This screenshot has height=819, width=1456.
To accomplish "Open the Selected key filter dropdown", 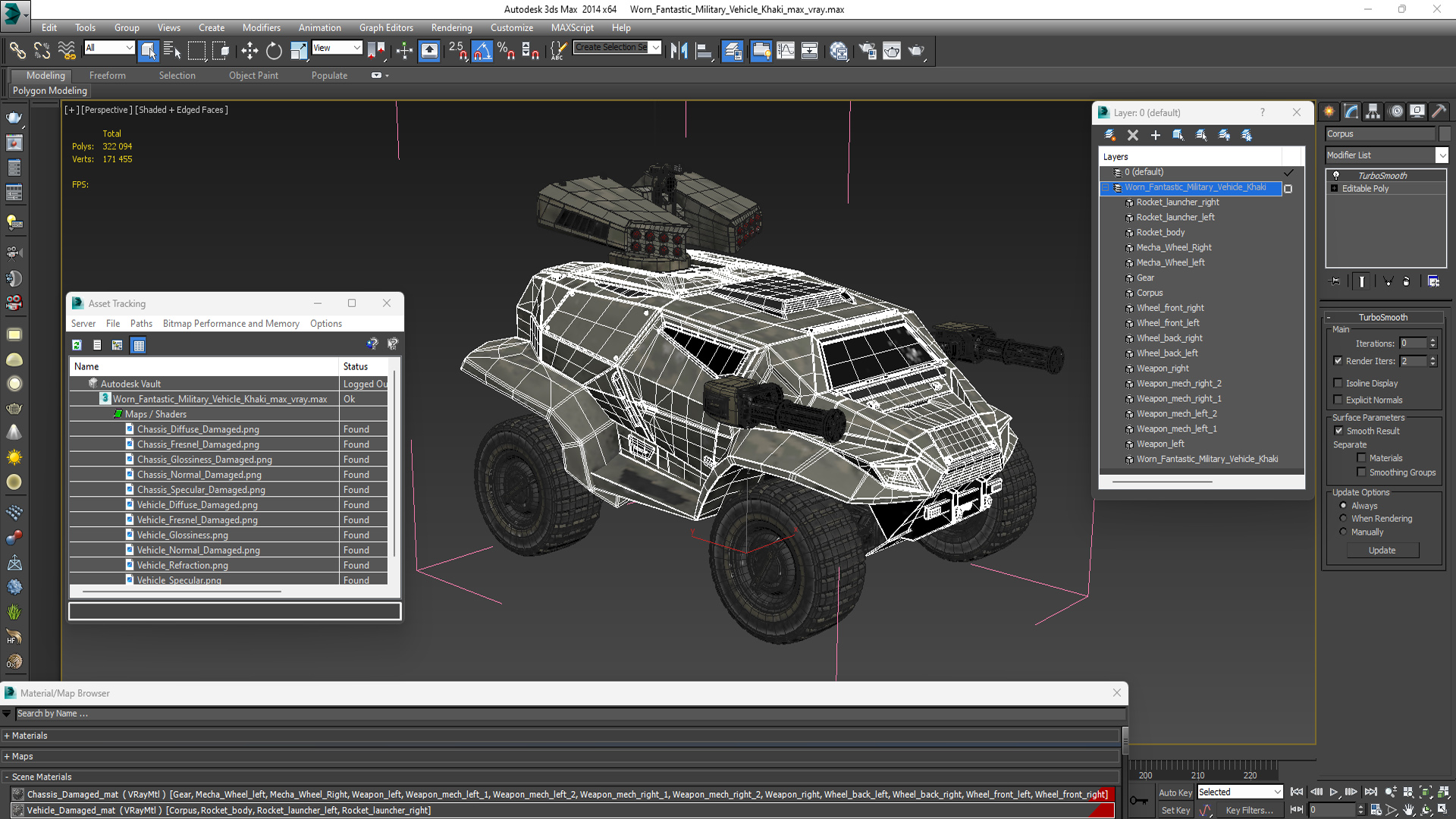I will (1239, 792).
